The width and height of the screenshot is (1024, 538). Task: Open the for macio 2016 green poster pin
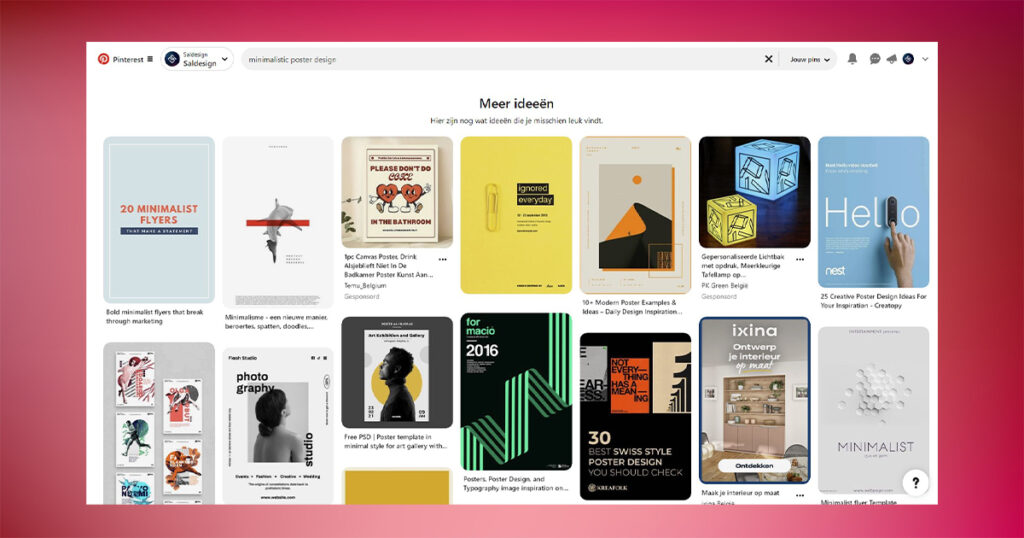click(x=516, y=392)
